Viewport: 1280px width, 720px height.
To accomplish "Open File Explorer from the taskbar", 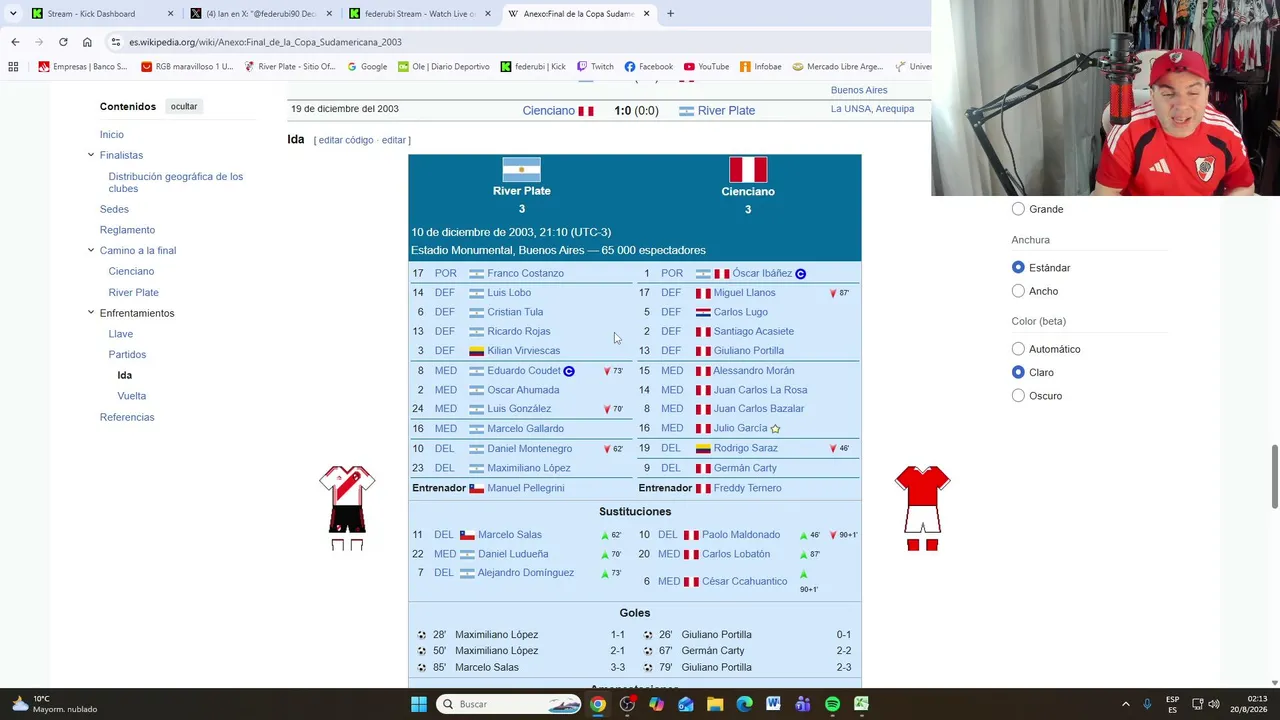I will [x=715, y=704].
